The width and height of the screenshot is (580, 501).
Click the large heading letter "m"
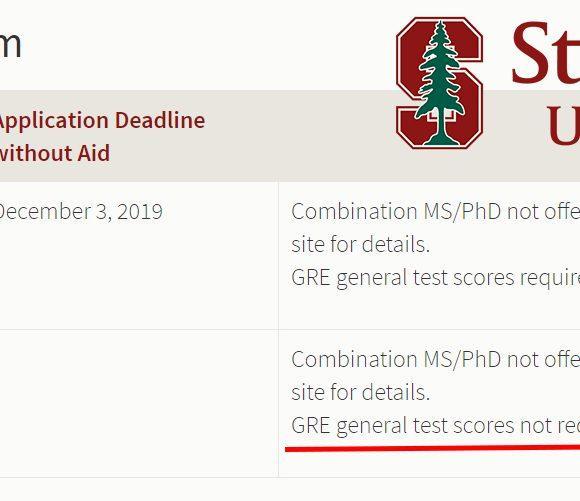[x=10, y=44]
